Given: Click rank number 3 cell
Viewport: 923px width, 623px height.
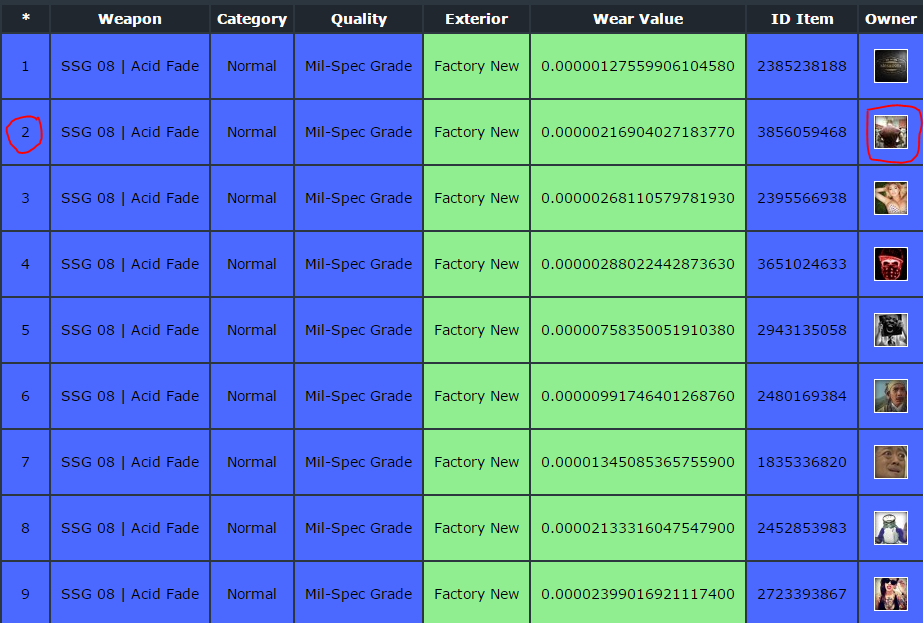Looking at the screenshot, I should pyautogui.click(x=25, y=198).
